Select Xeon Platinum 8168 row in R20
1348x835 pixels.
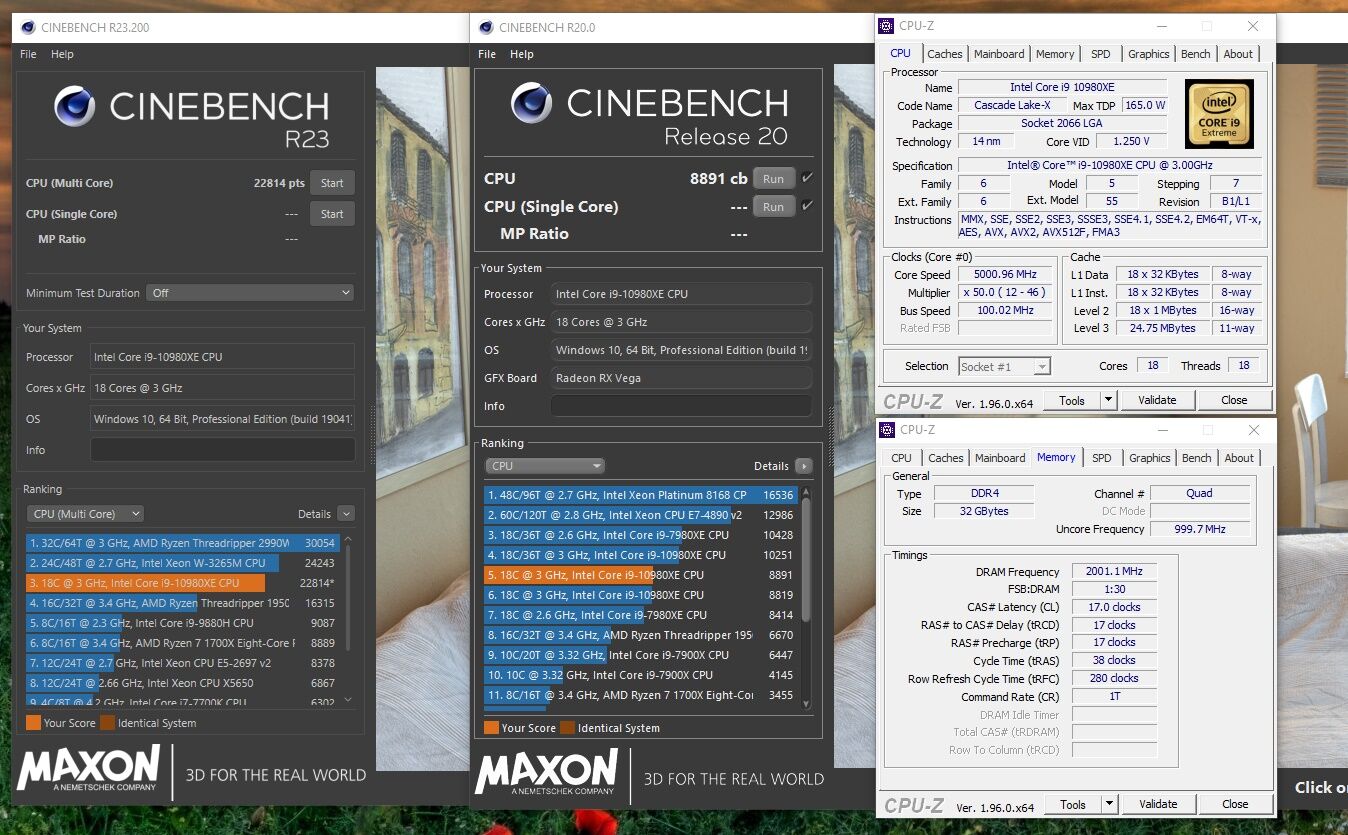click(641, 495)
